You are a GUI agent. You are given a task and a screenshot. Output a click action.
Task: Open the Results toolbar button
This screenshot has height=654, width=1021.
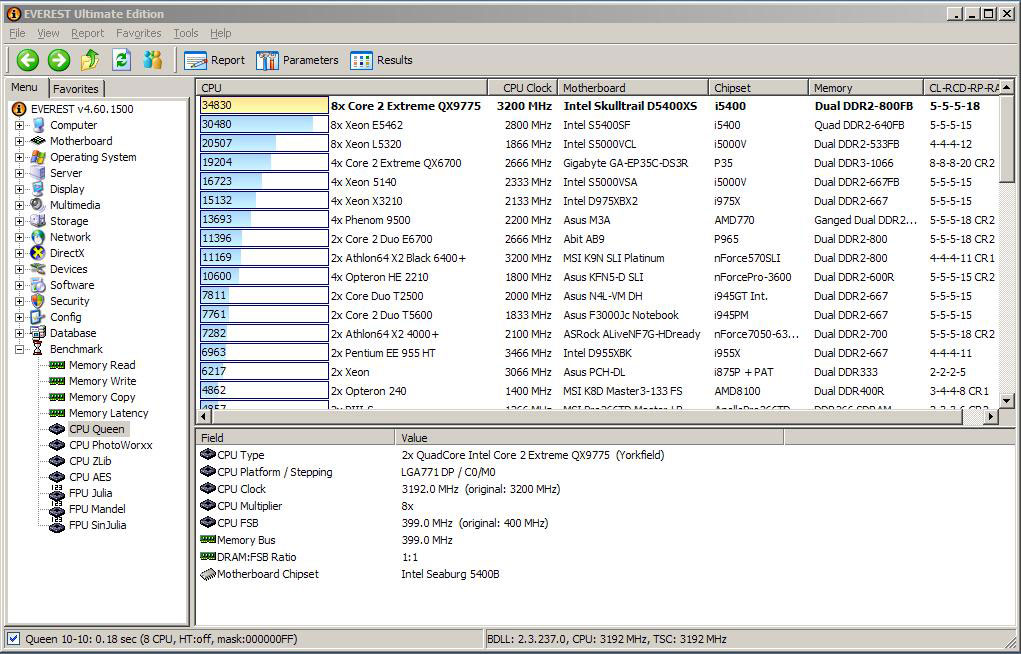tap(381, 61)
